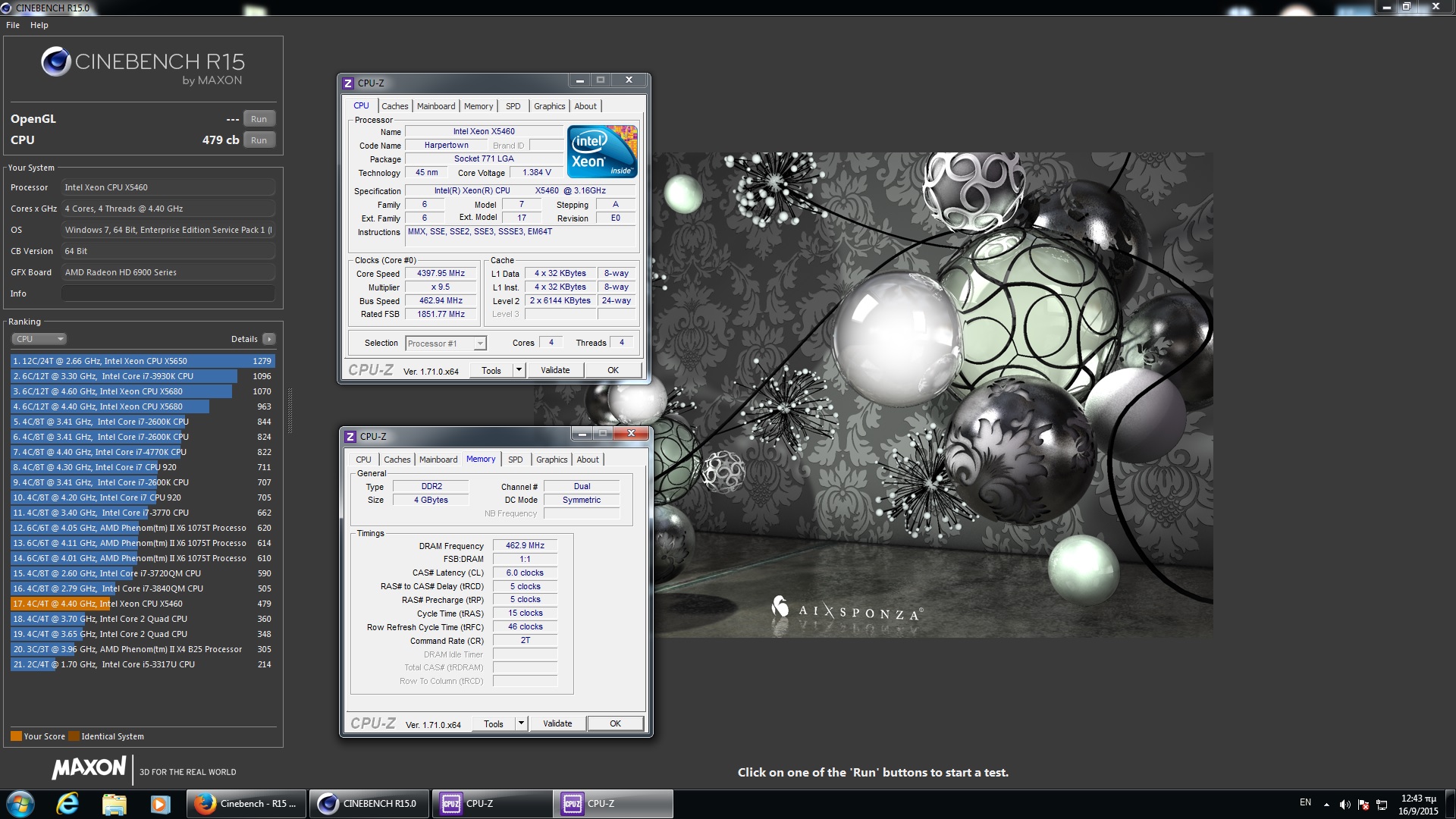
Task: Click Core Speed 4397.95 MHz value
Action: (441, 274)
